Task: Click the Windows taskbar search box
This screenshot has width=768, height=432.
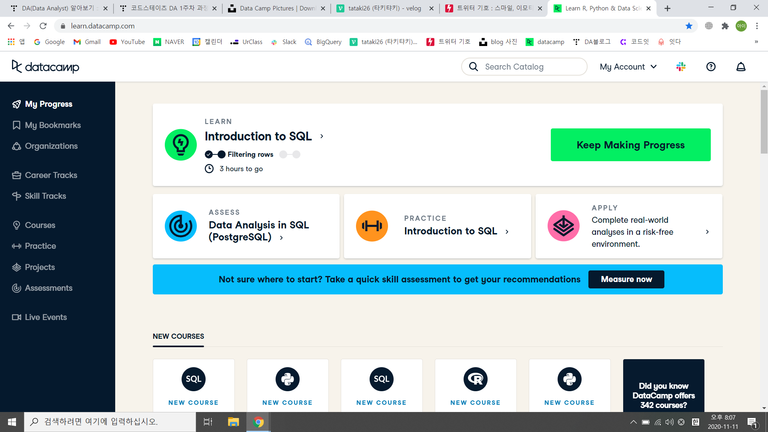Action: pos(110,422)
